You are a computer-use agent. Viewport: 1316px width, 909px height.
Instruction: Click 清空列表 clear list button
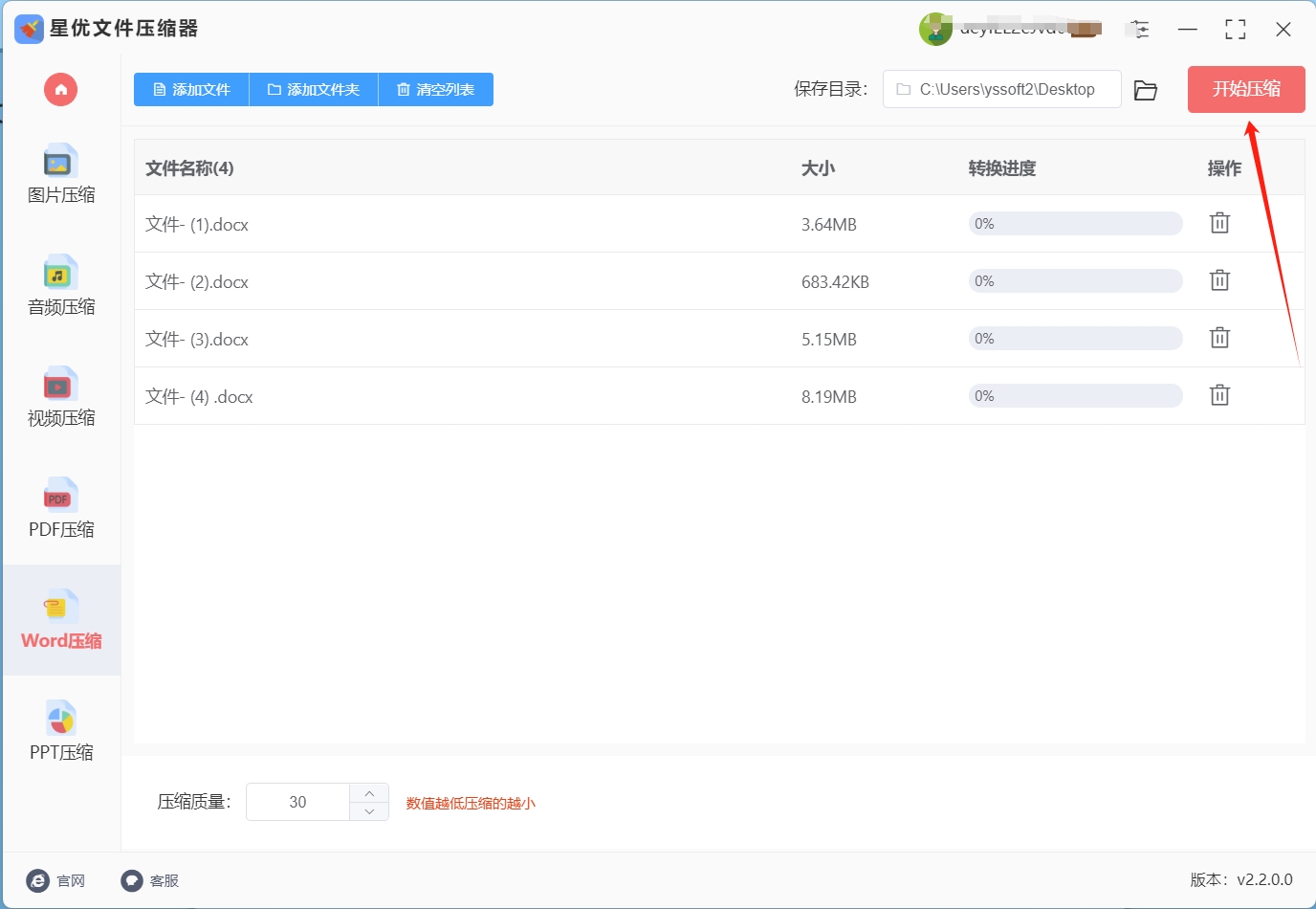[436, 89]
